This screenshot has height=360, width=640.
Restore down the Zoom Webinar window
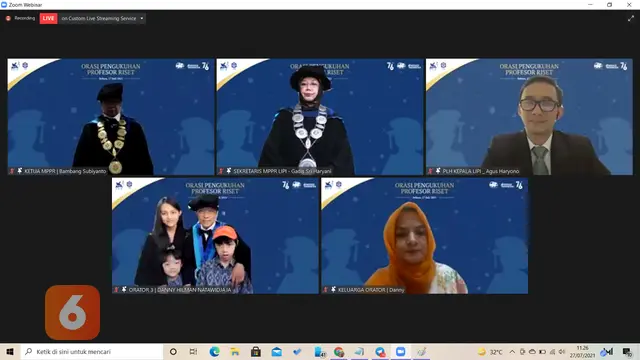click(x=609, y=4)
